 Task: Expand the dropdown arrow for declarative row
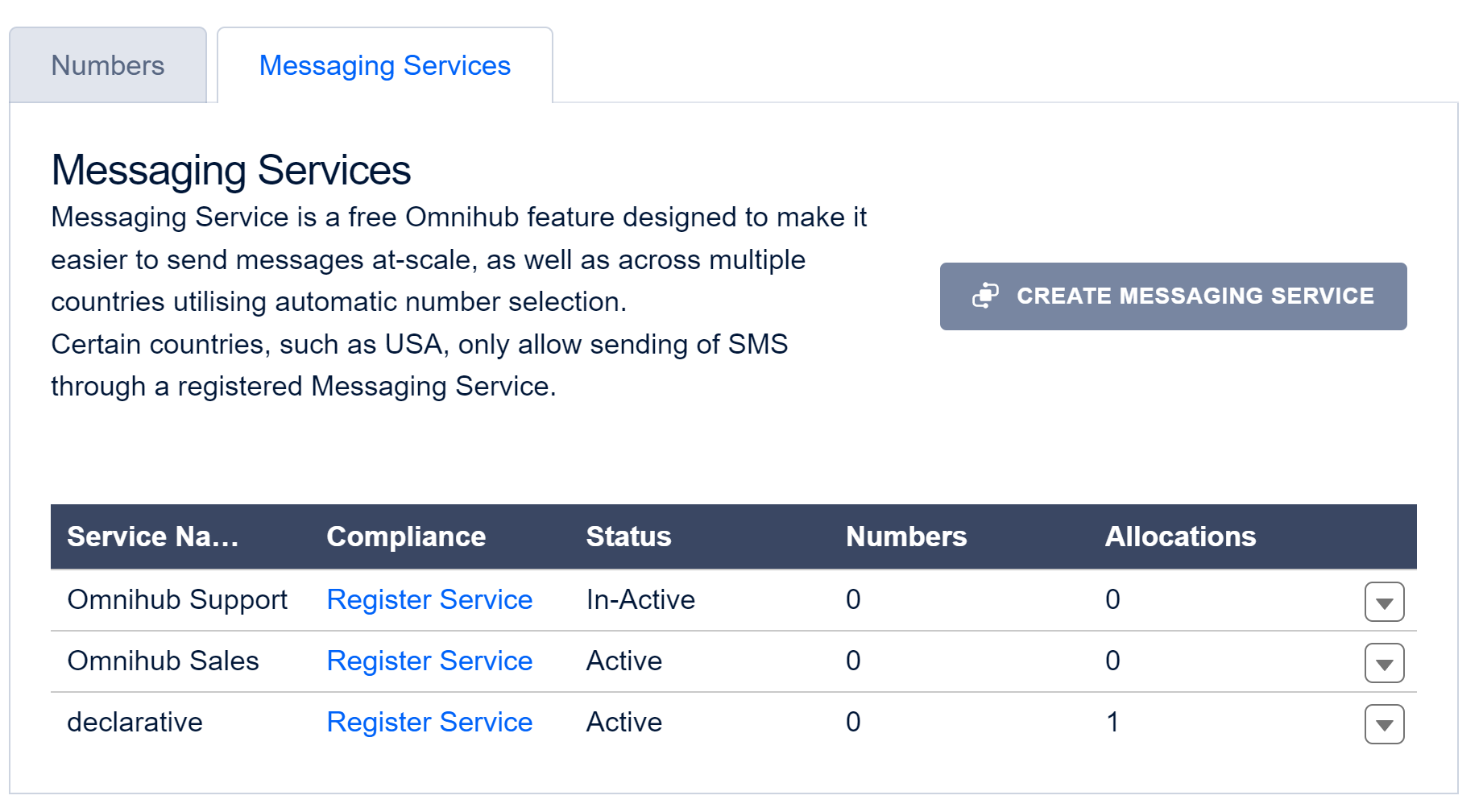(1384, 724)
